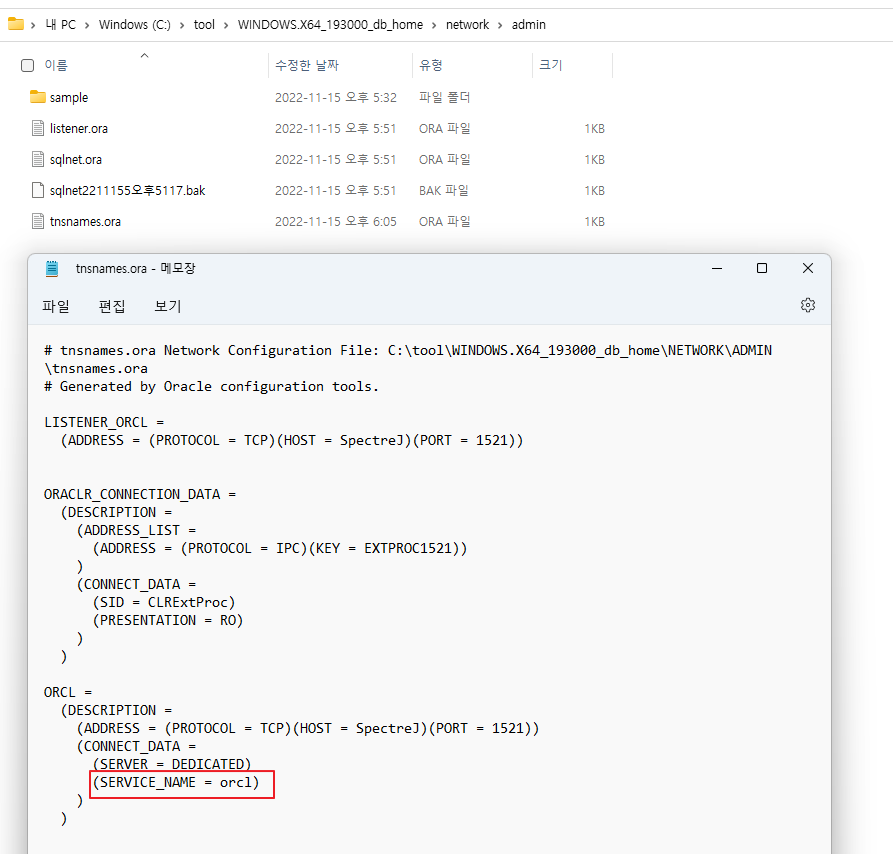Expand the chevron after WINDOWS.X64_193000_db_home
Image resolution: width=893 pixels, height=854 pixels.
tap(433, 25)
